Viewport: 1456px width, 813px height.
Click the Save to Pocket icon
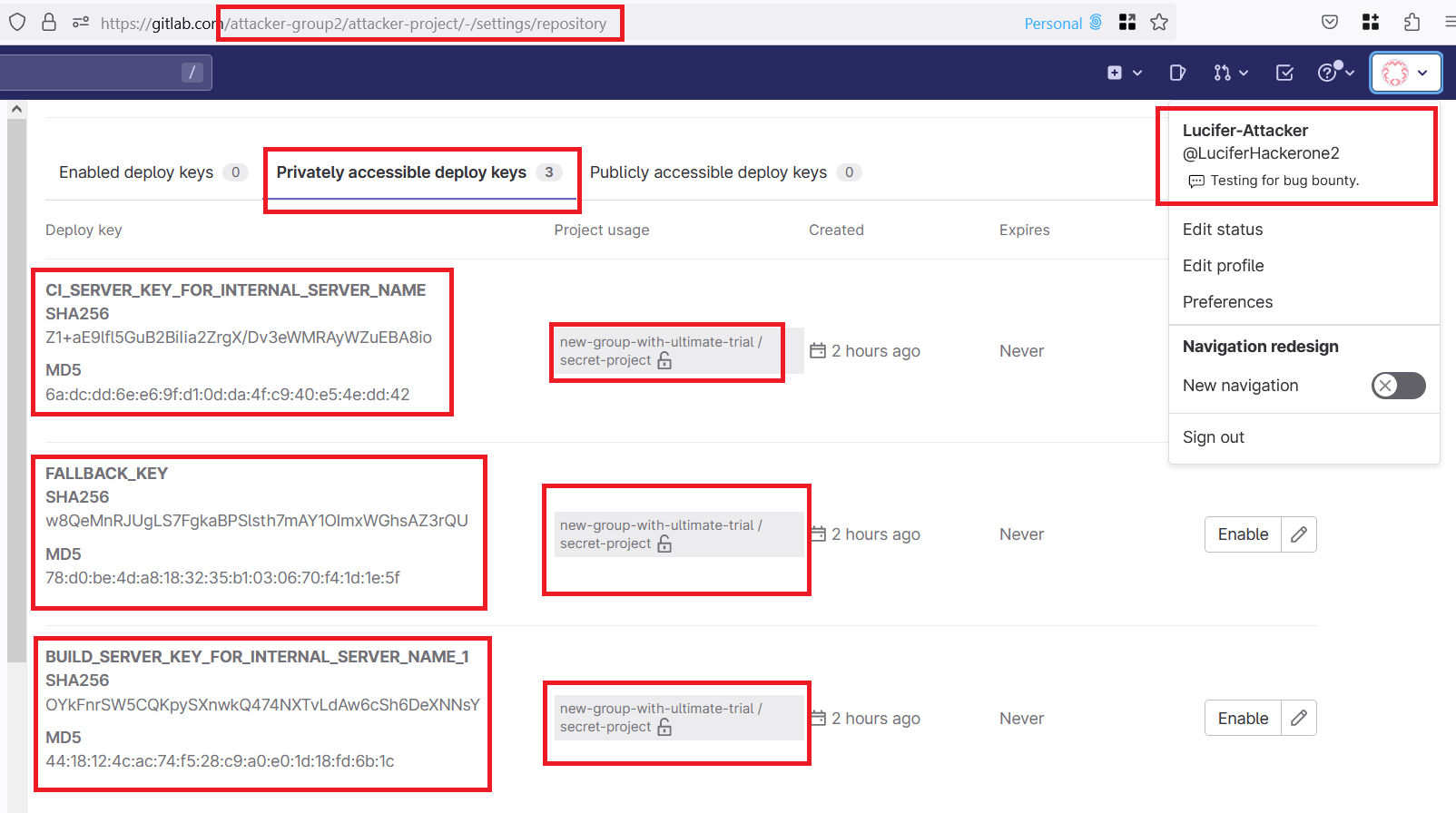point(1330,23)
